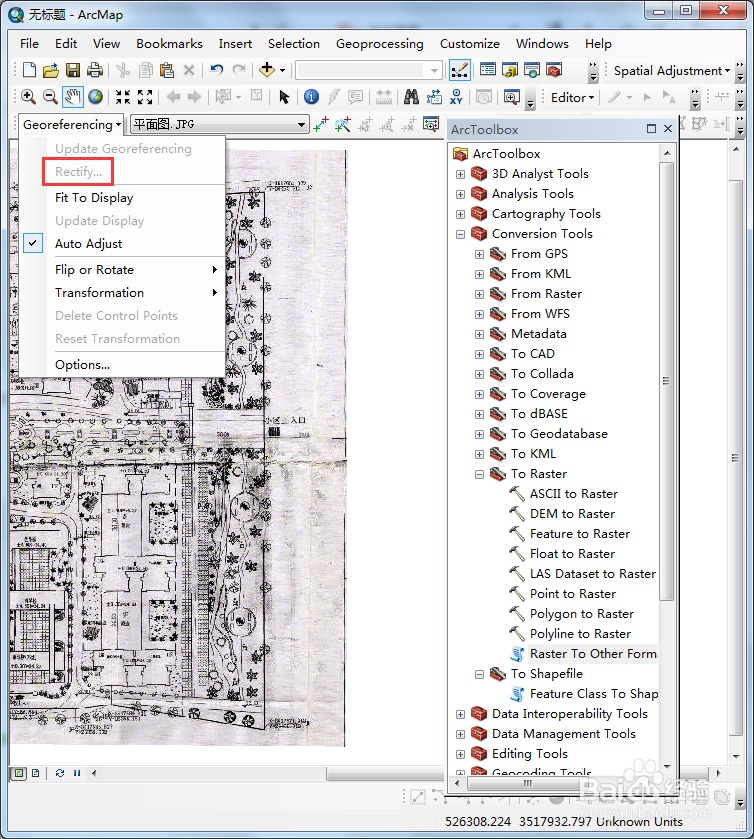Open the Customize menu

point(469,44)
